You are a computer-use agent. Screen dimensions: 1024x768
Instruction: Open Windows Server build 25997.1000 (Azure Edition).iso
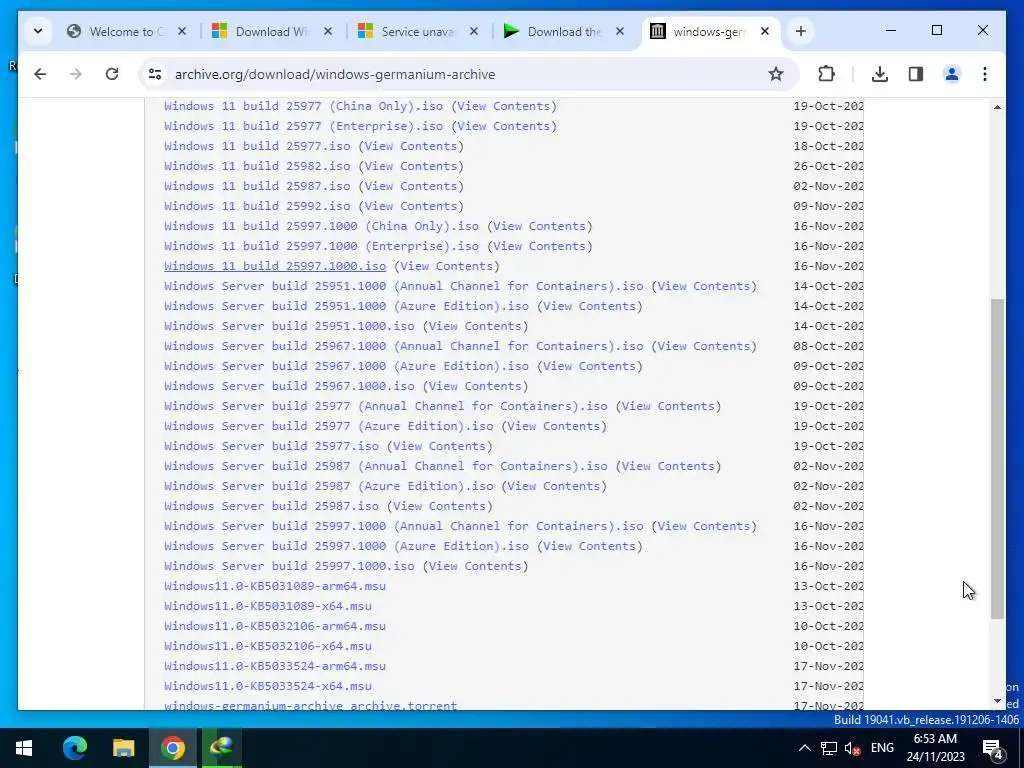346,546
